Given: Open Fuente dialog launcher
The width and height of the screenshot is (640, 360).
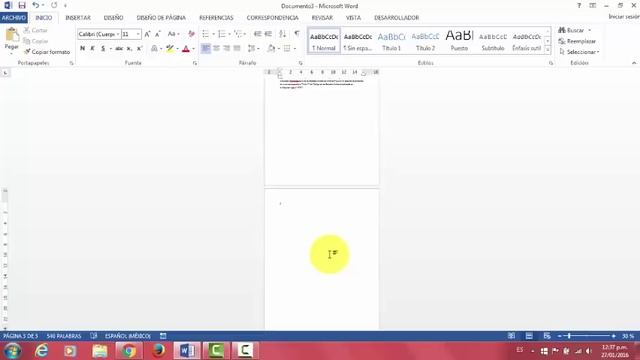Looking at the screenshot, I should tap(195, 63).
